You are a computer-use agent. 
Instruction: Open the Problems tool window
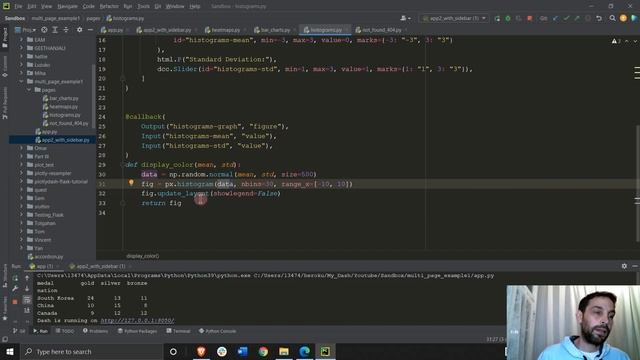click(96, 331)
